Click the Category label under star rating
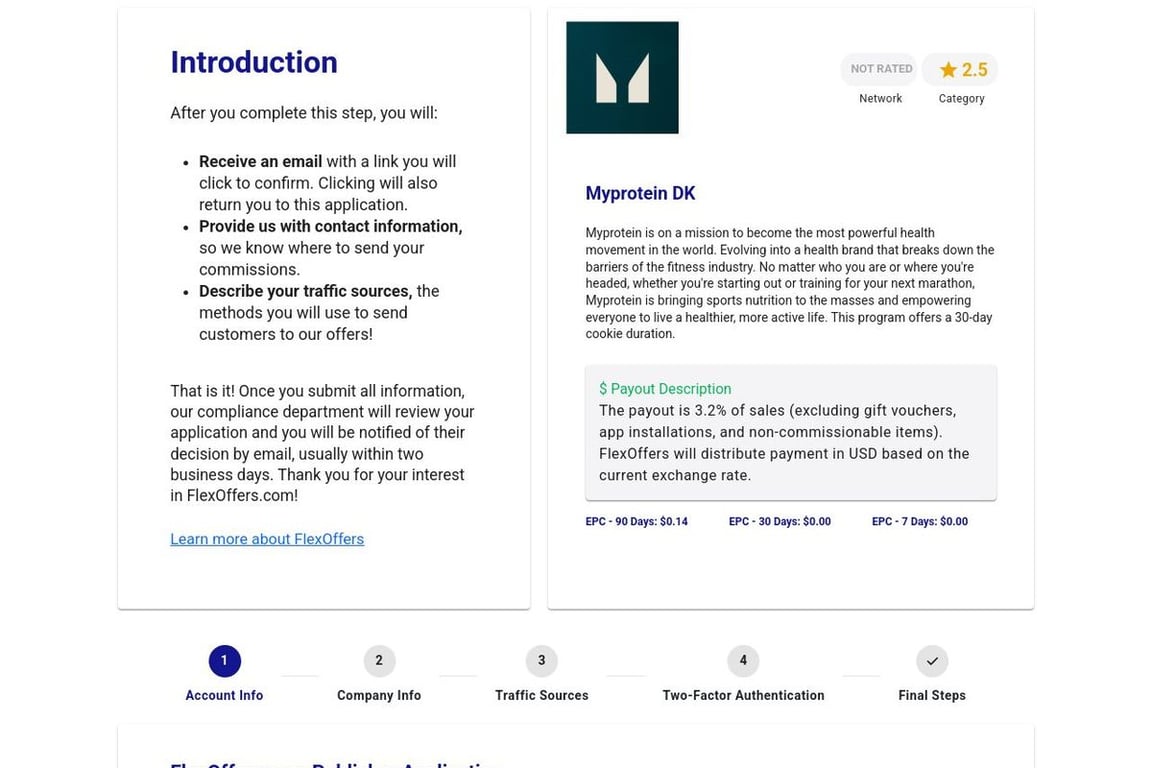The height and width of the screenshot is (768, 1152). tap(961, 98)
